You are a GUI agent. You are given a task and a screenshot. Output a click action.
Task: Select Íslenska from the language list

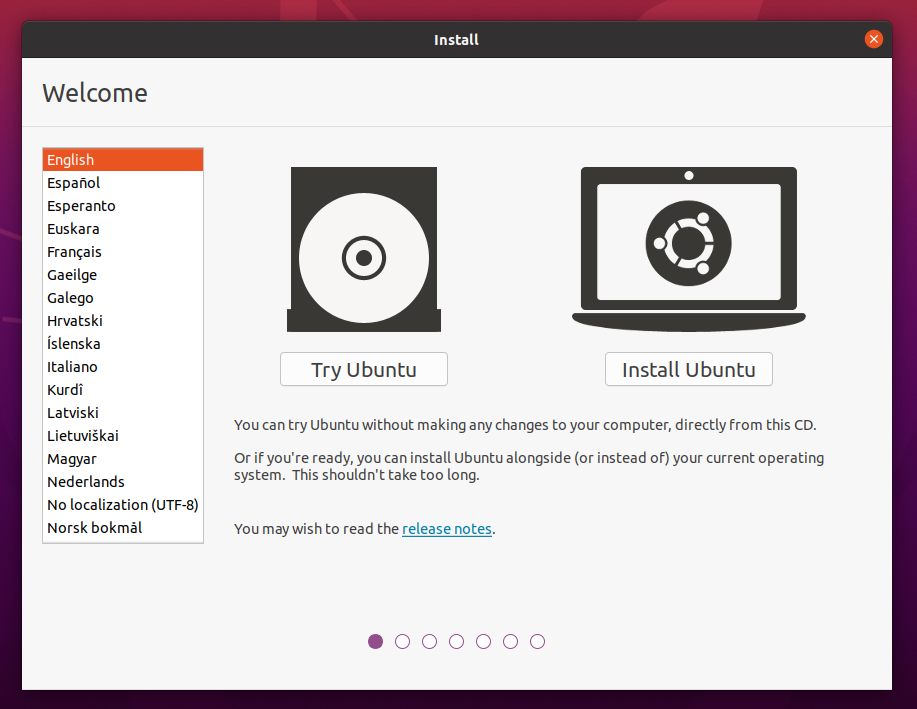pos(73,344)
